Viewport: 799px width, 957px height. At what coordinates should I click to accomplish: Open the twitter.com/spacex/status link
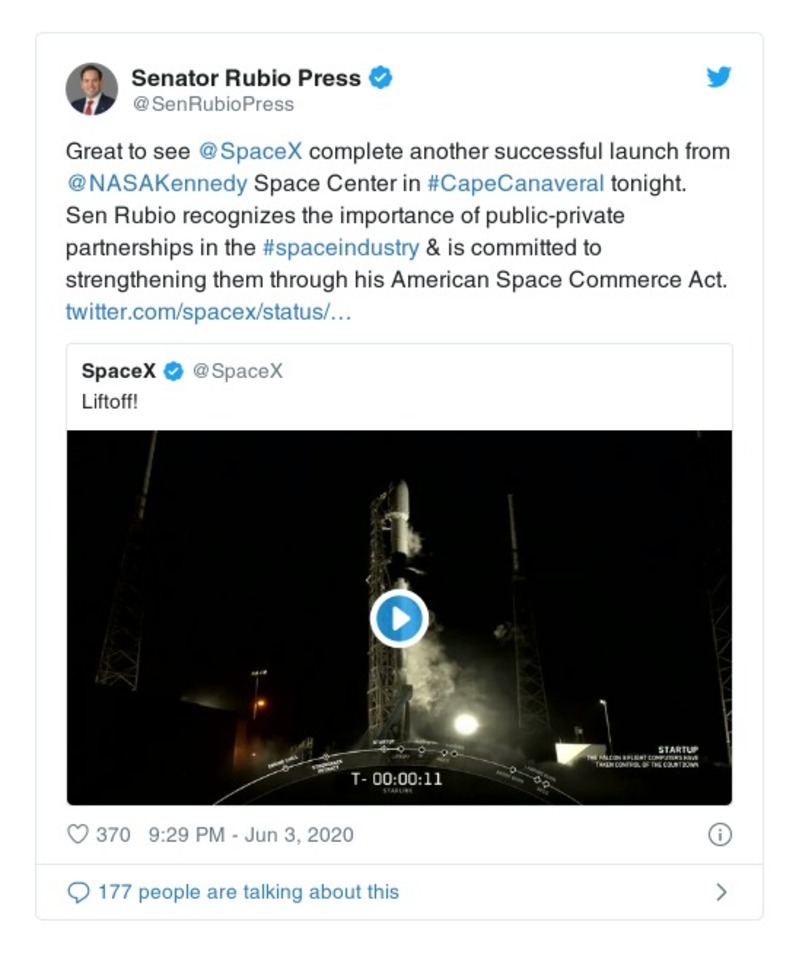click(x=208, y=311)
